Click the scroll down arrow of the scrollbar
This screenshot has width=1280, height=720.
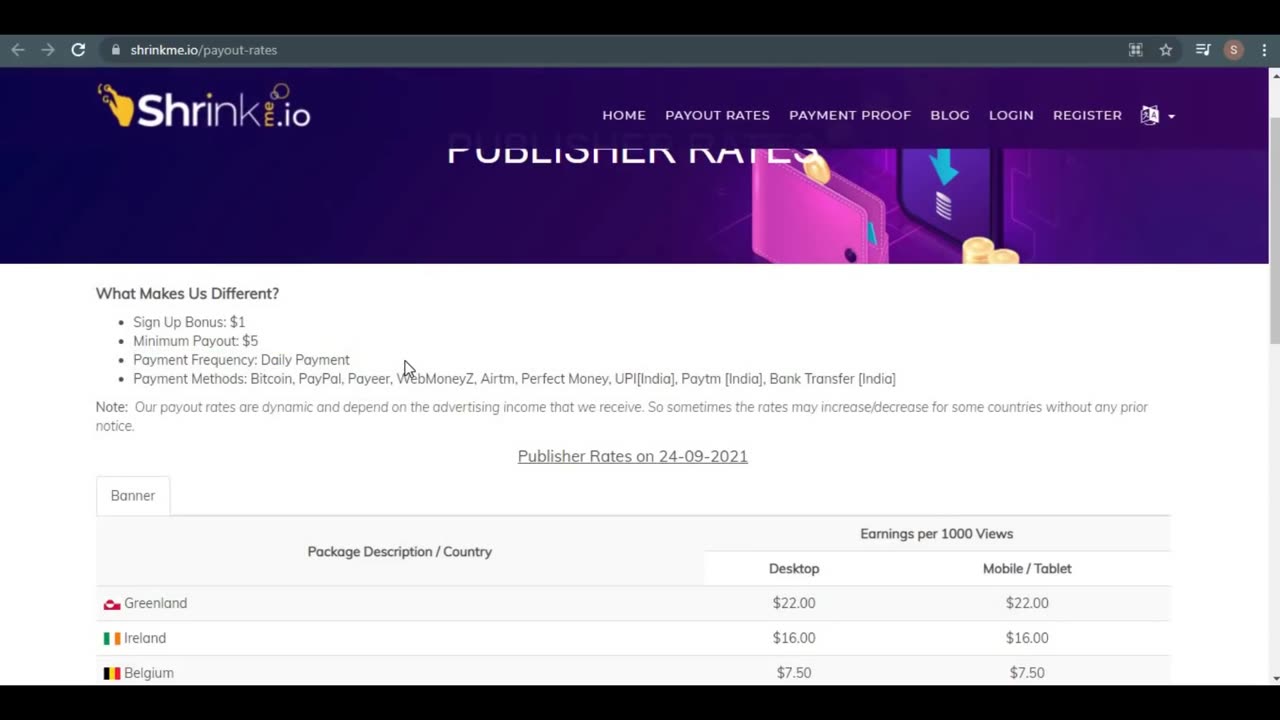pos(1274,678)
